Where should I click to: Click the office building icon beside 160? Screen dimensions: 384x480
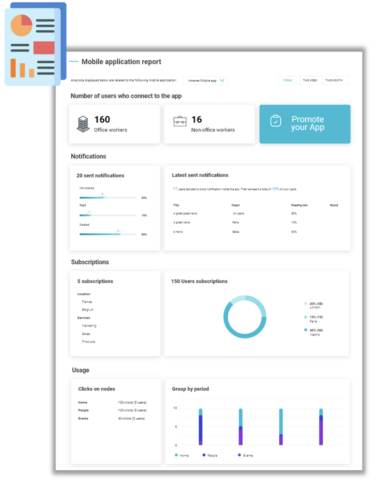pos(83,124)
